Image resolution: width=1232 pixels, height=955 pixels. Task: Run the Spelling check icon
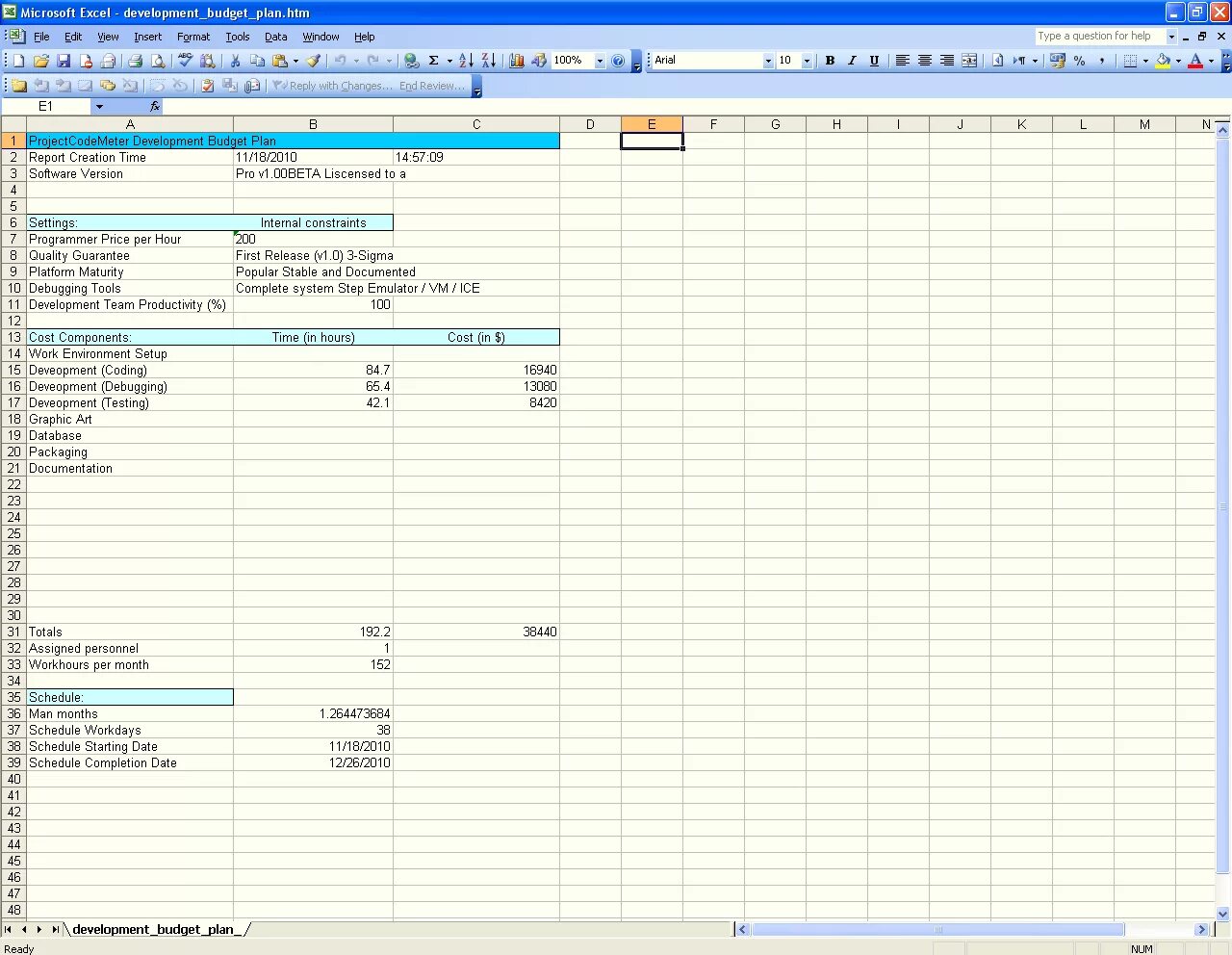click(185, 61)
